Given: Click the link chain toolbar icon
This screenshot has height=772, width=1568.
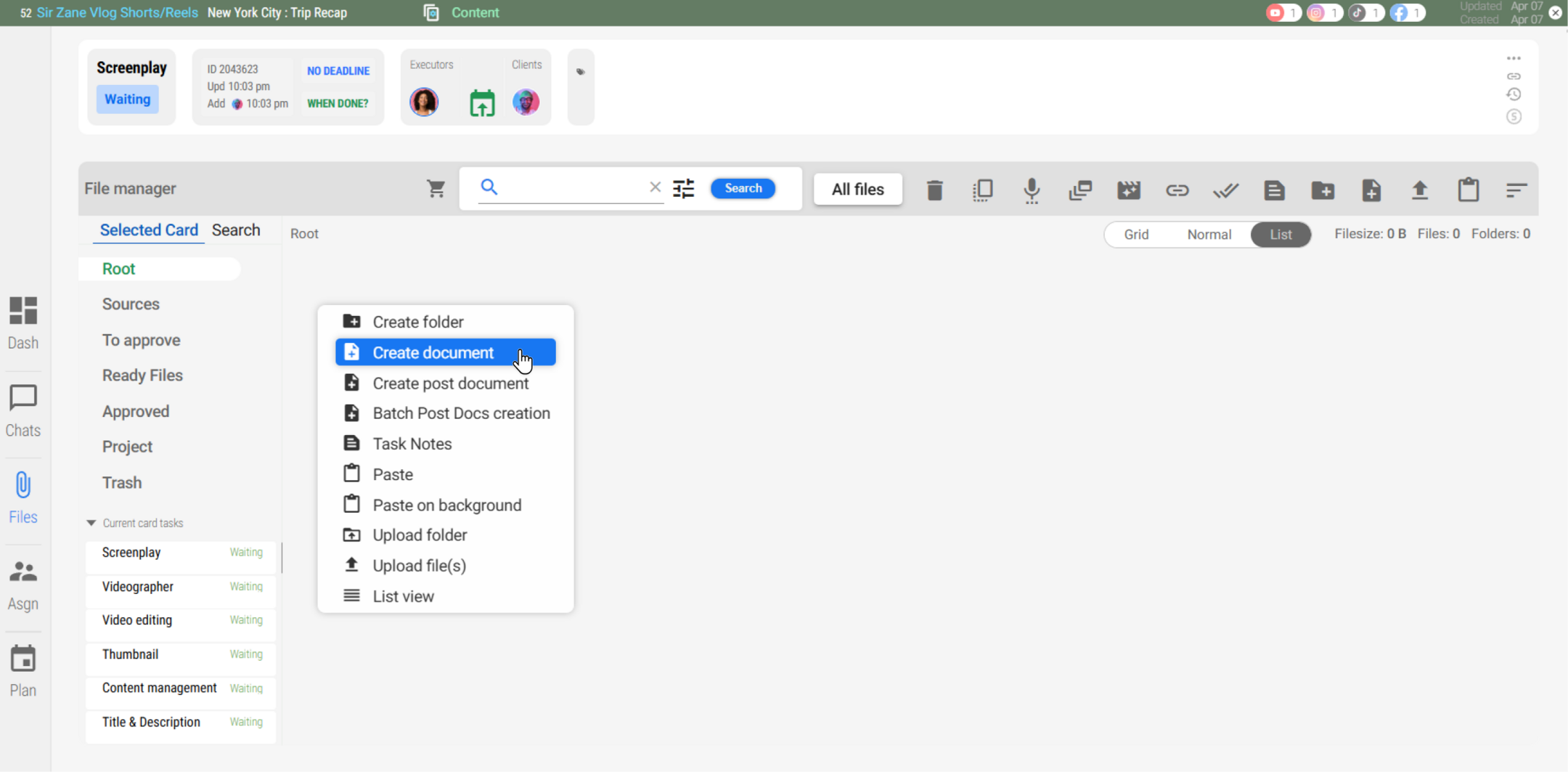Looking at the screenshot, I should [1177, 190].
